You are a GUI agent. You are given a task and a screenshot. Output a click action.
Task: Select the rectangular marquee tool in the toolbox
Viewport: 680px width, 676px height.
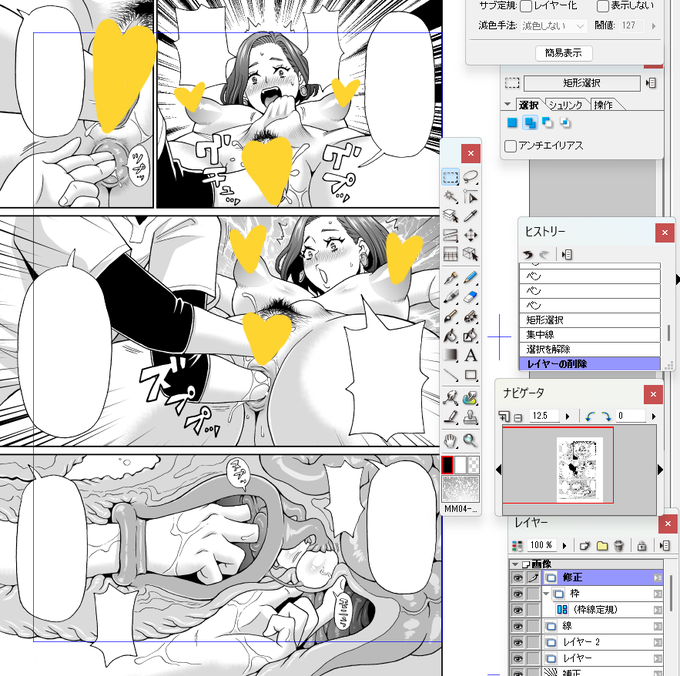[451, 177]
